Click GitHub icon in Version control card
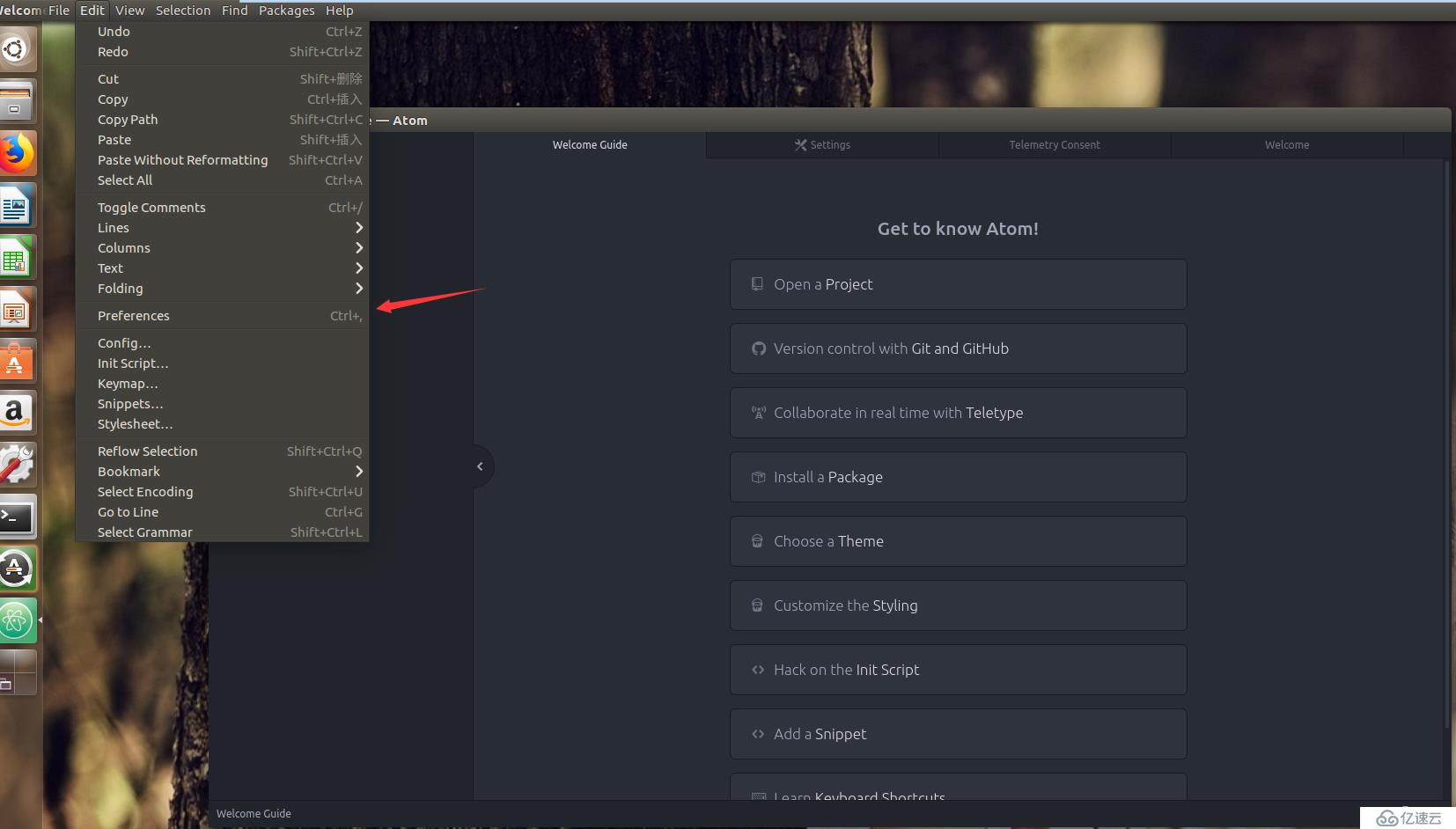Viewport: 1456px width, 829px height. [758, 348]
